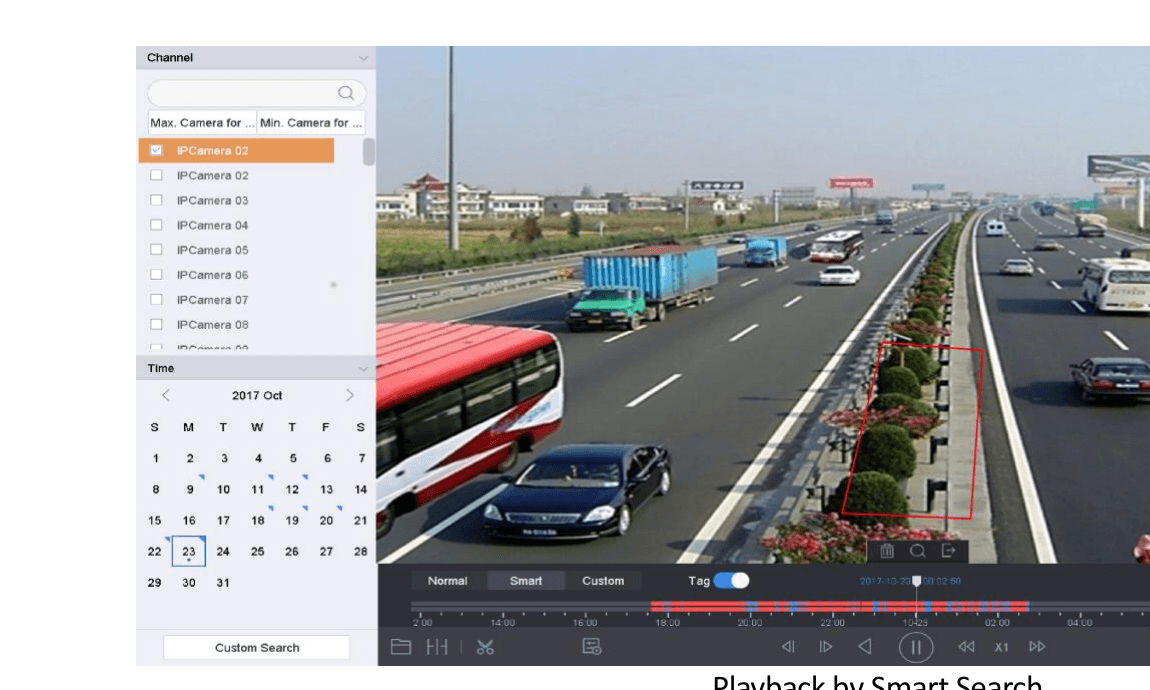1150x690 pixels.
Task: Click the 2017-10-23 00:02:50 timestamp
Action: (910, 581)
